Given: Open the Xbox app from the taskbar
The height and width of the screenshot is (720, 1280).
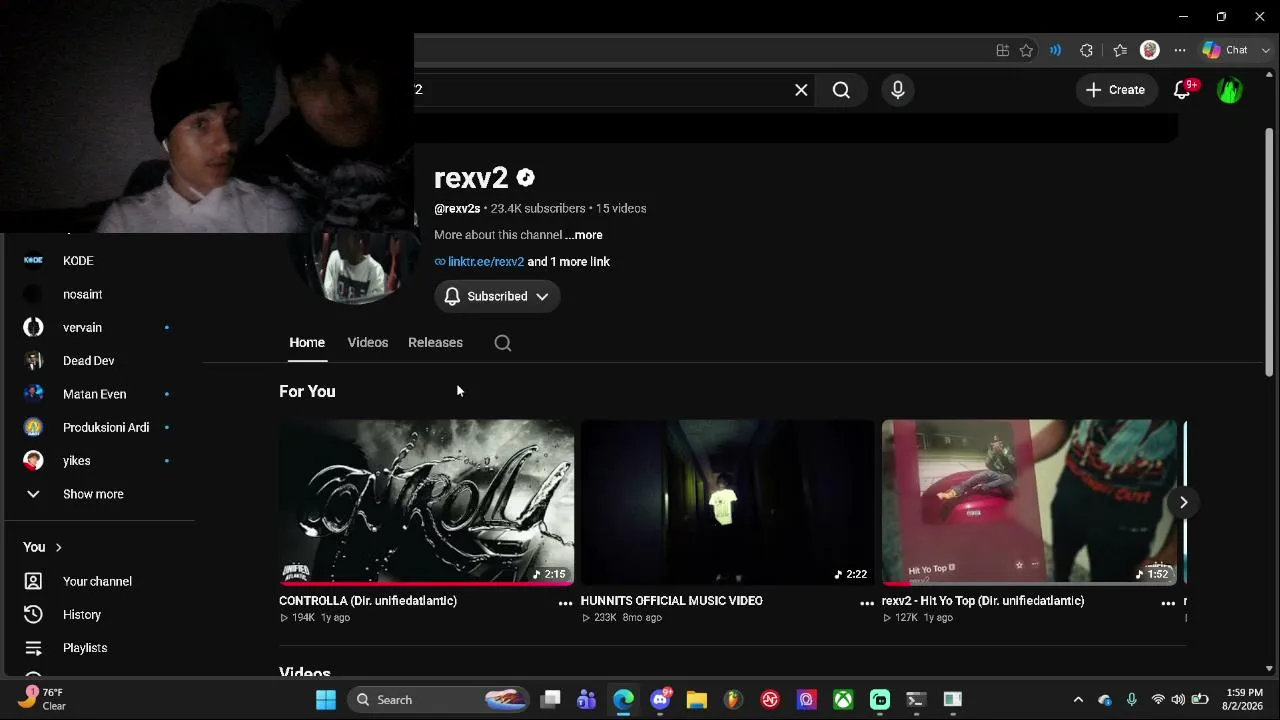Looking at the screenshot, I should (x=844, y=700).
